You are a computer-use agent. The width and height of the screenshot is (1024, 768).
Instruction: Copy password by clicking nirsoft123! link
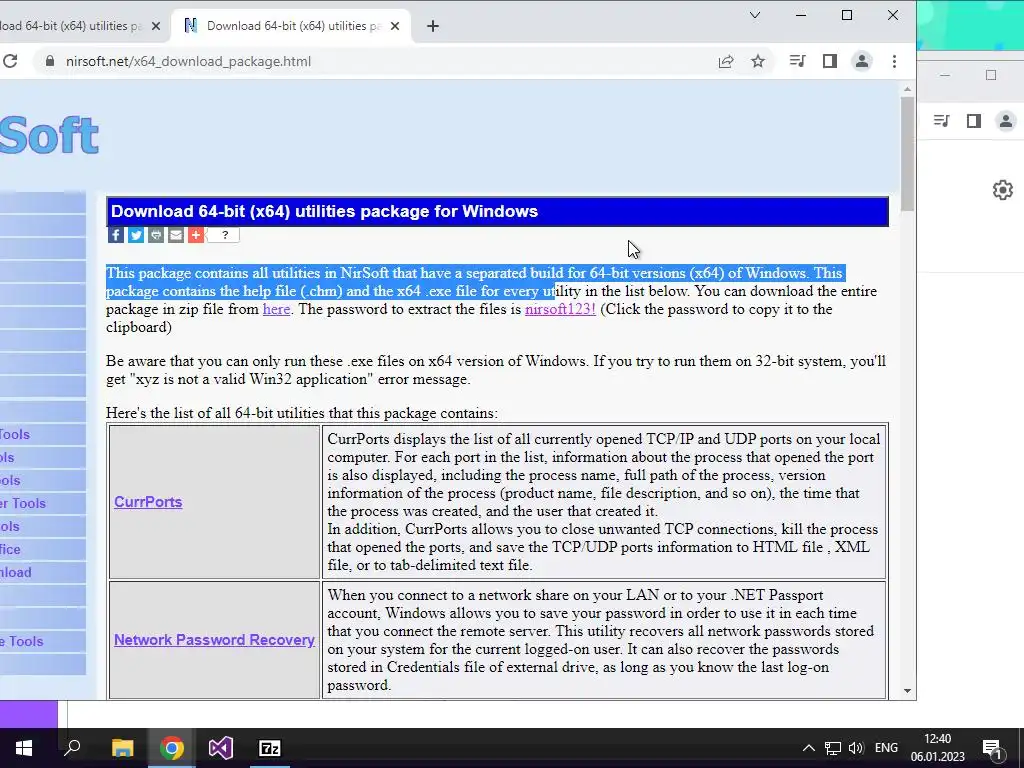point(560,310)
